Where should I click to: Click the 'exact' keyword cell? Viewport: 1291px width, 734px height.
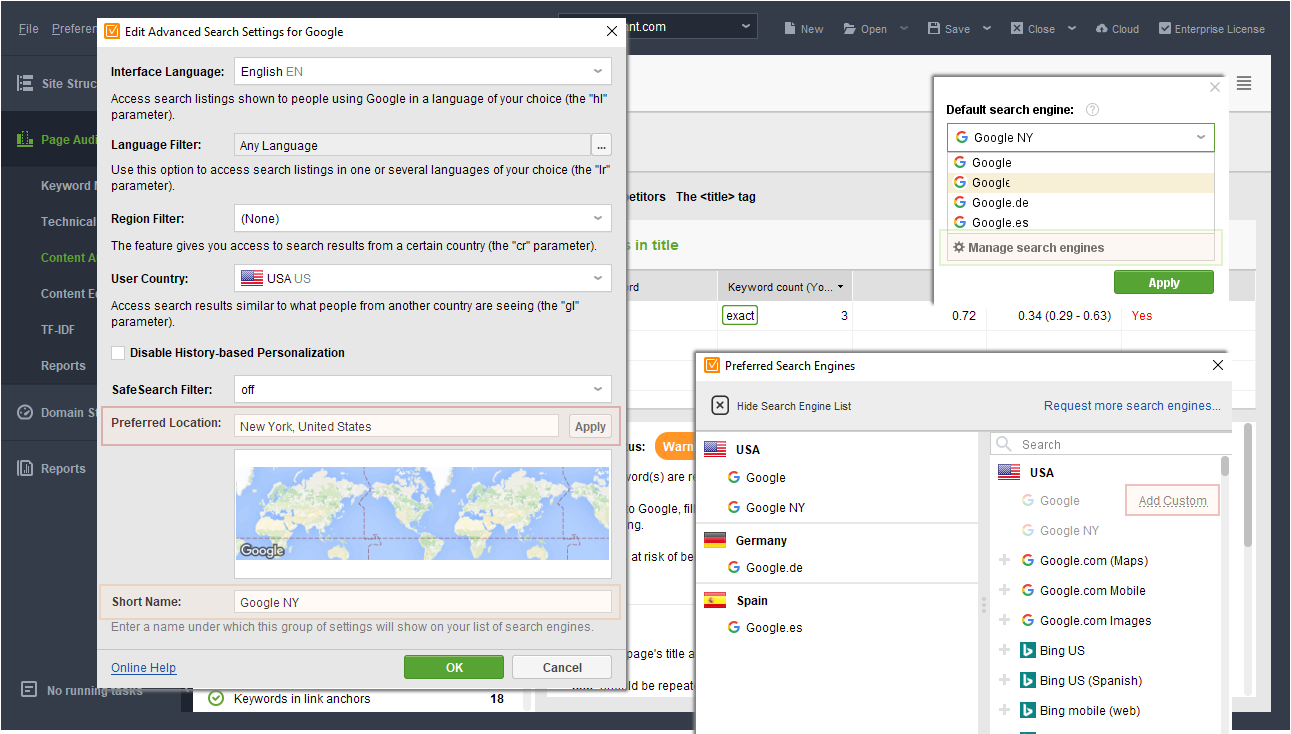(x=740, y=315)
